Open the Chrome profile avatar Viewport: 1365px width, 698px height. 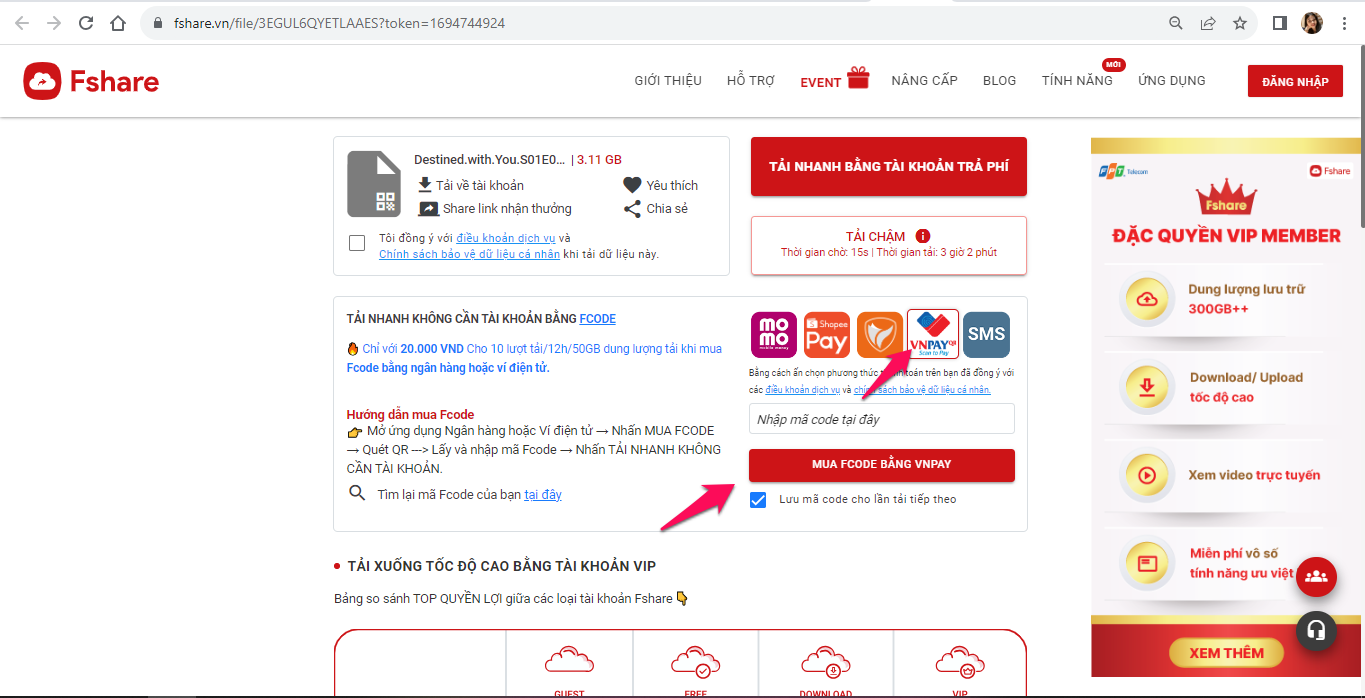(x=1312, y=23)
